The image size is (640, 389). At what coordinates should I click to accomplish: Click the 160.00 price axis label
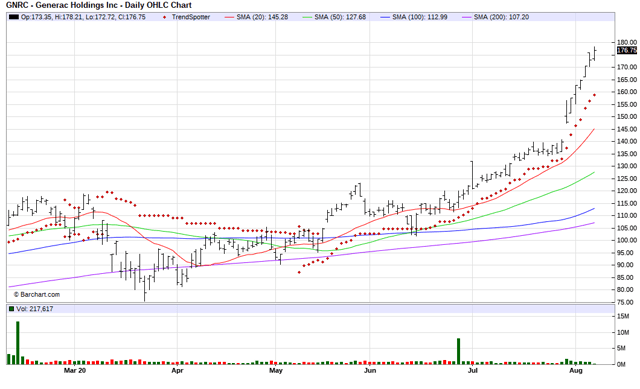point(627,92)
